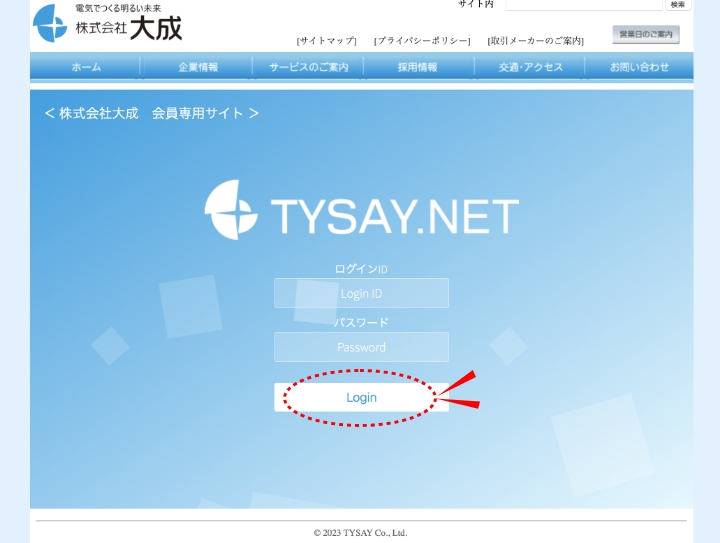
Task: Open the ホーム navigation tab
Action: (x=86, y=67)
